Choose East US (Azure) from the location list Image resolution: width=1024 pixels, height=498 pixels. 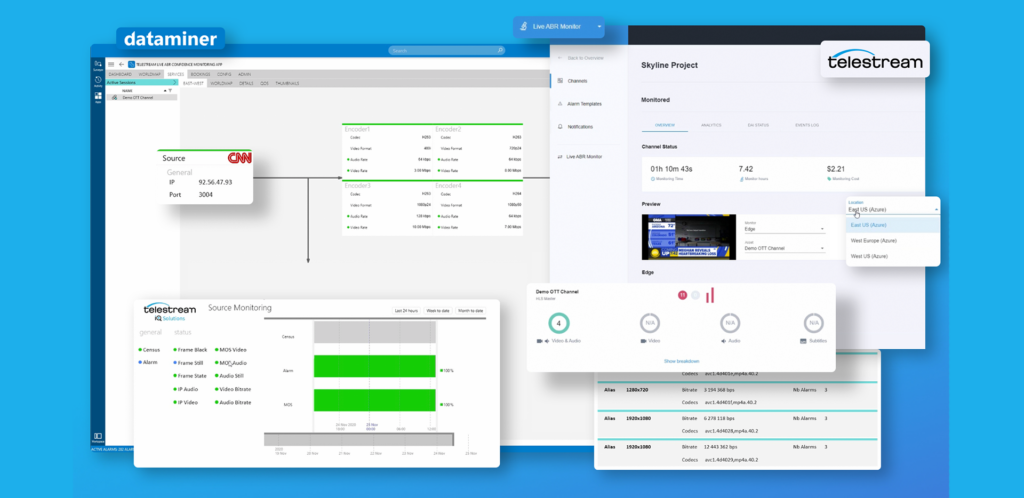893,225
